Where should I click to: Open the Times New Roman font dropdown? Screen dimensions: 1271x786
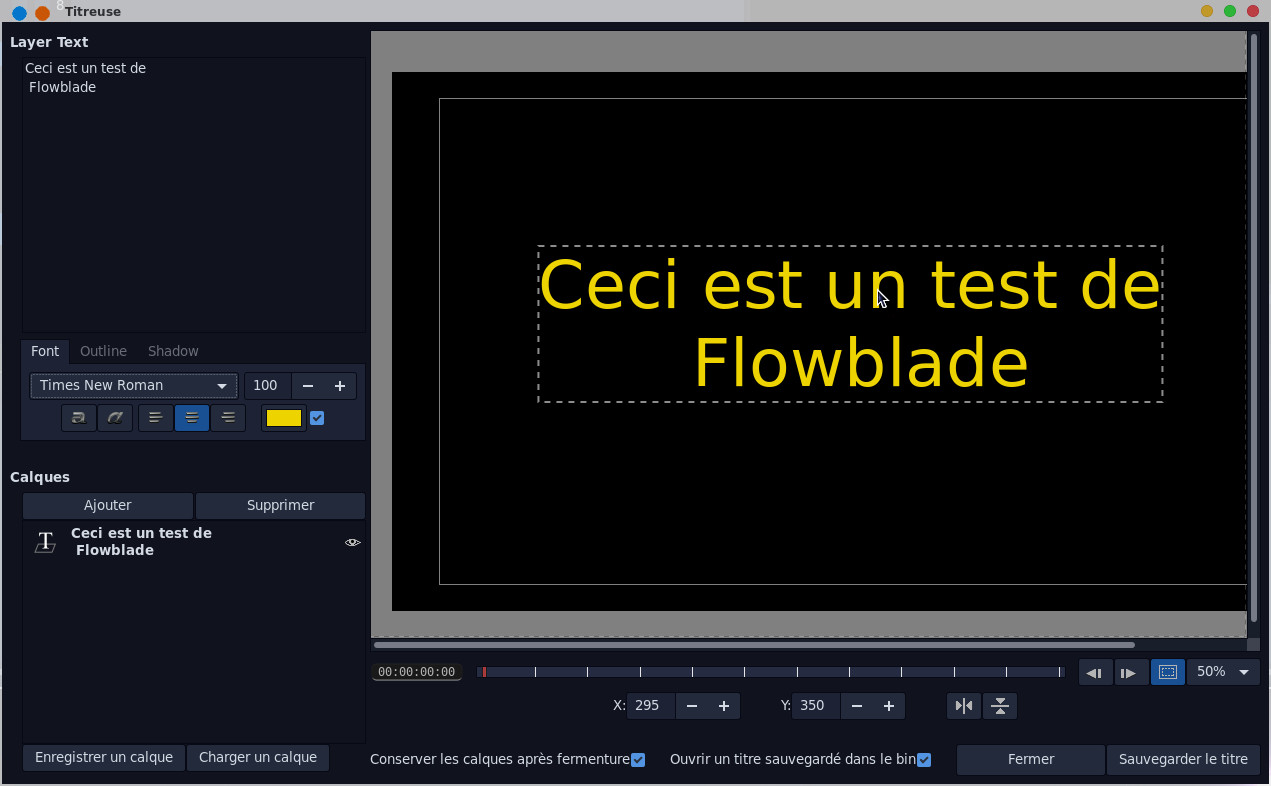[134, 386]
